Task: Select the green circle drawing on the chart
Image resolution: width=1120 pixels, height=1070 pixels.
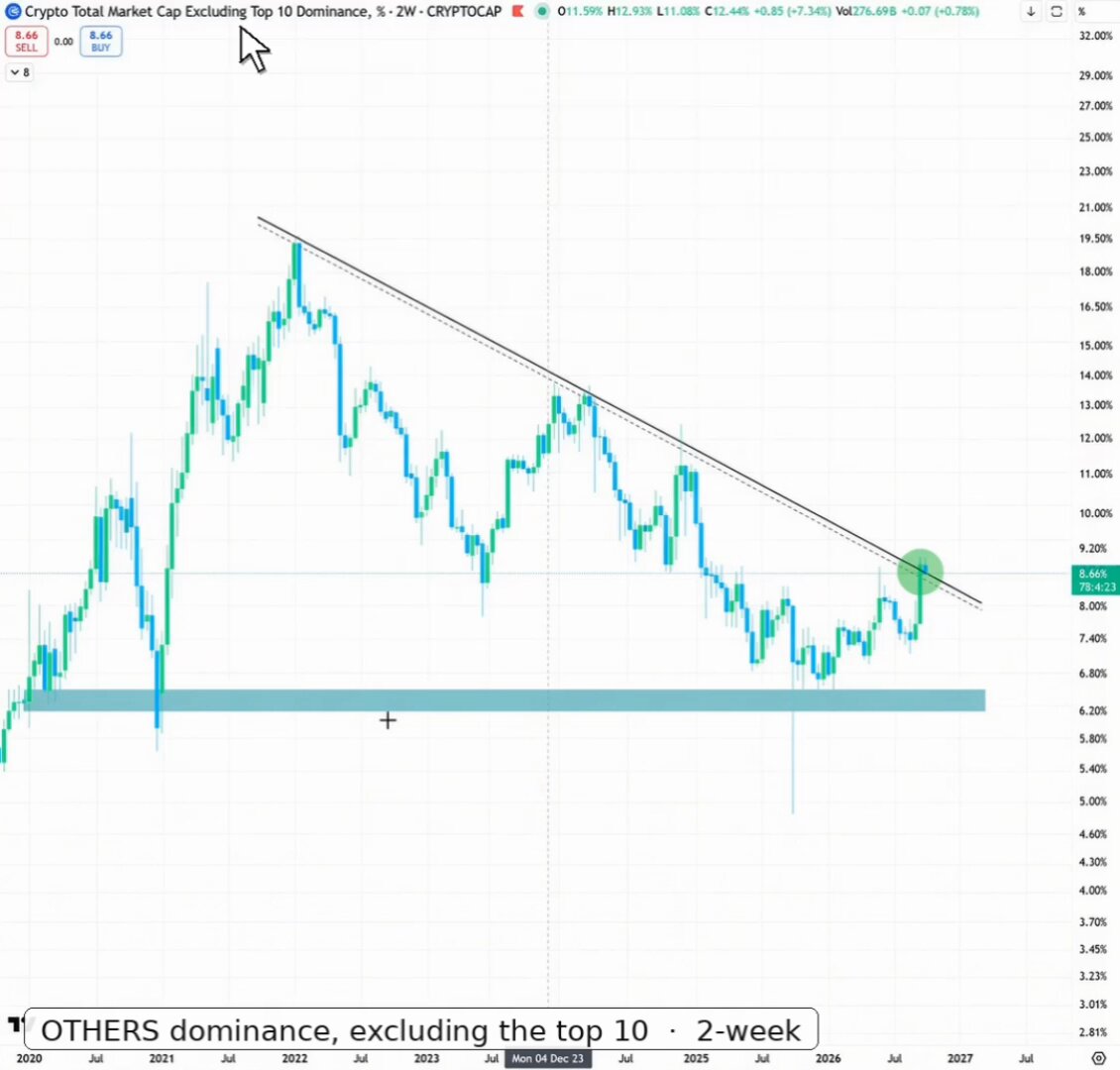Action: coord(920,573)
